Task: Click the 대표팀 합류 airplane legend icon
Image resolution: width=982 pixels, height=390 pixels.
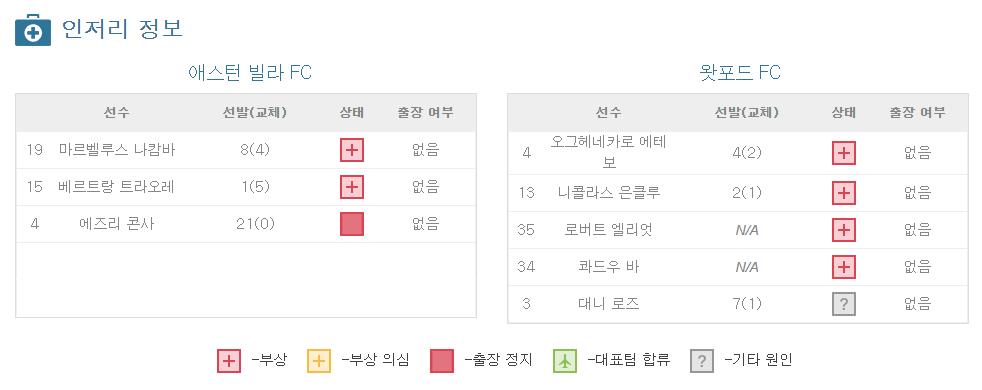Action: pos(565,361)
